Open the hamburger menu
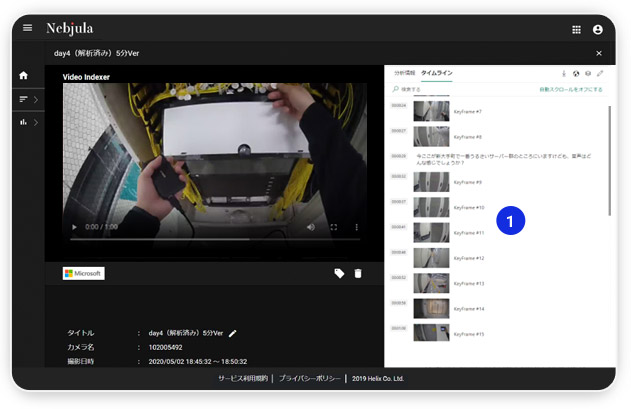The height and width of the screenshot is (409, 631). [27, 28]
